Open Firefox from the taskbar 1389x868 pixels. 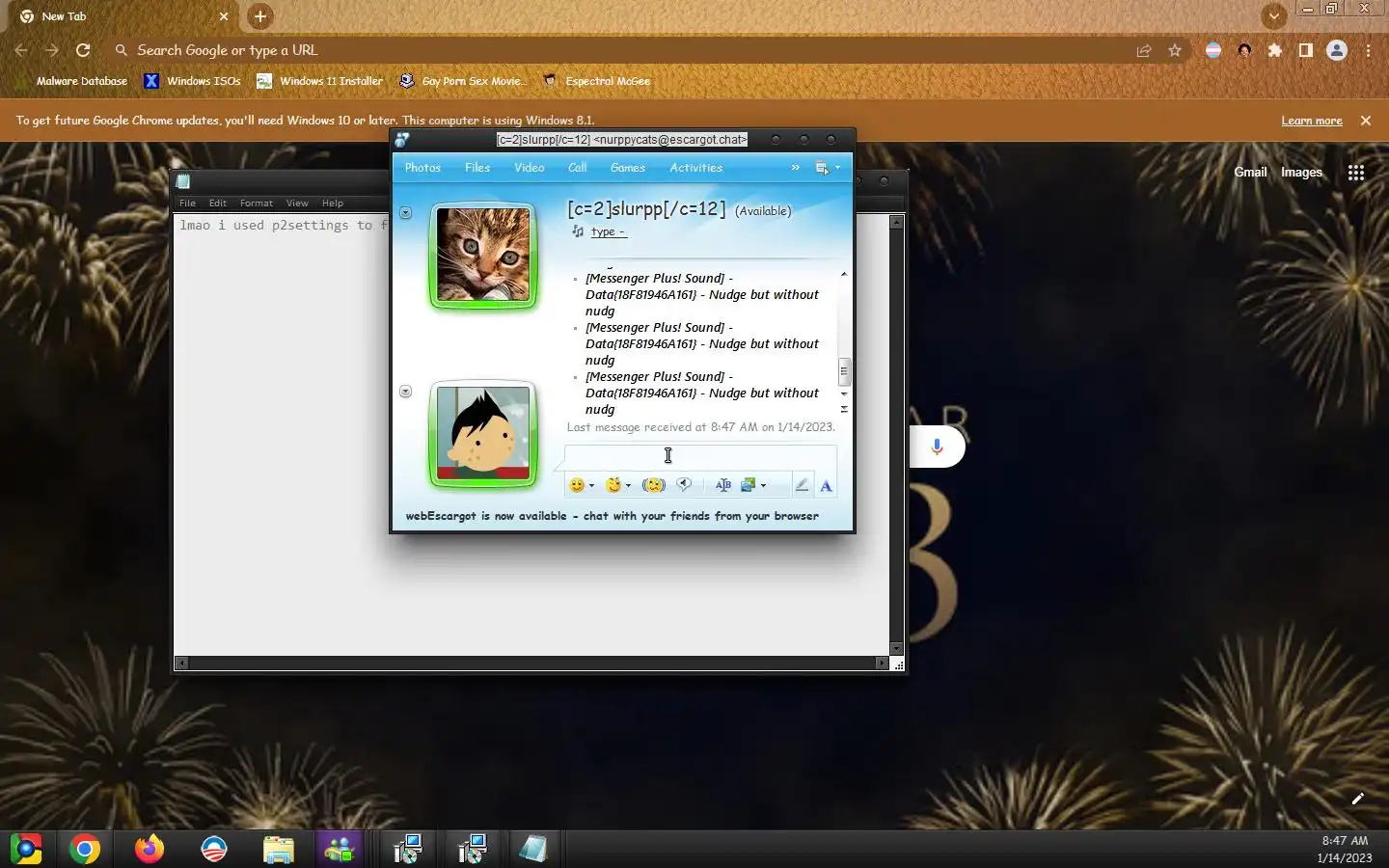click(149, 849)
